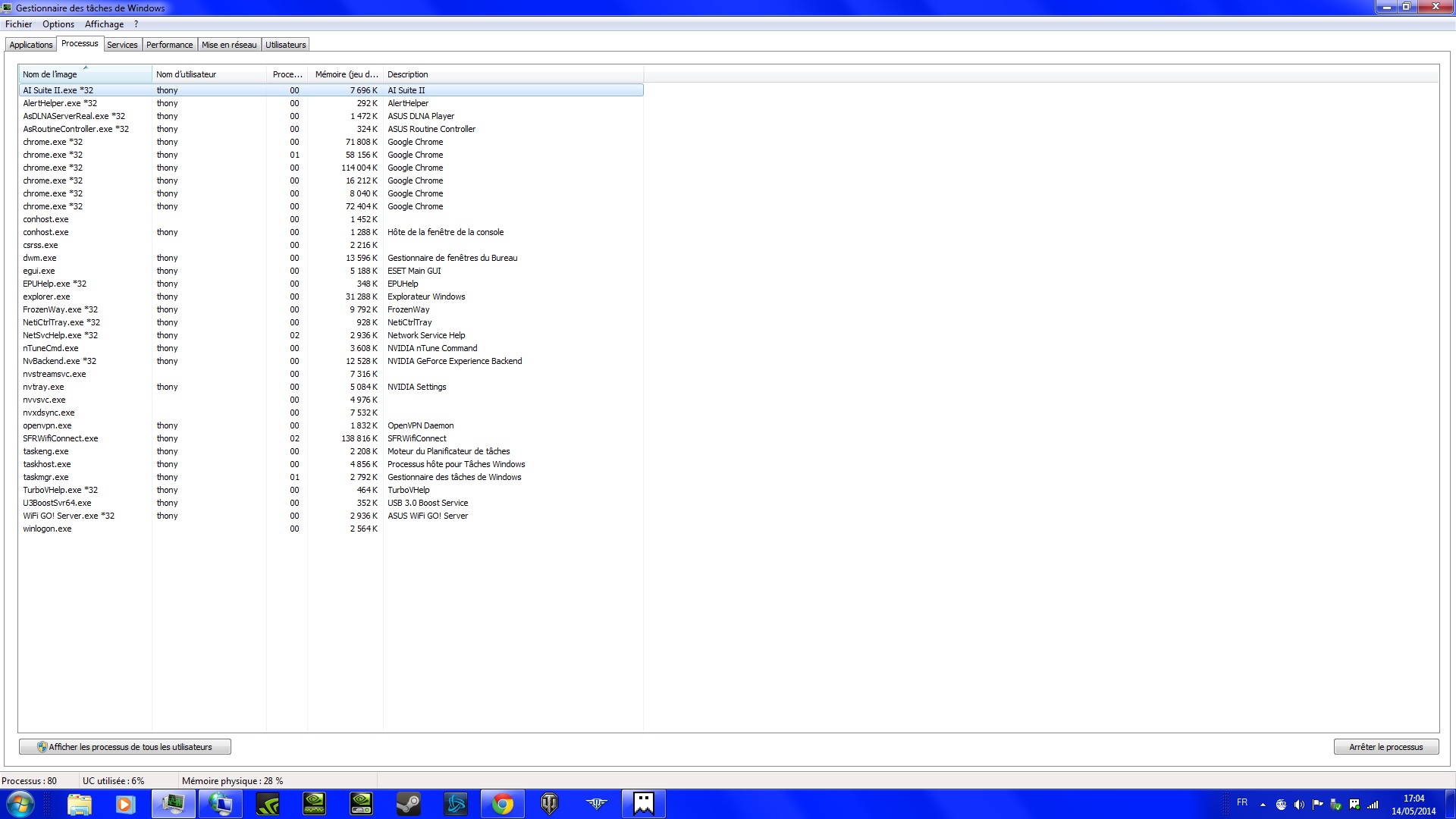Open the Windows Start menu orb
Screen dimensions: 1456x819
click(20, 804)
